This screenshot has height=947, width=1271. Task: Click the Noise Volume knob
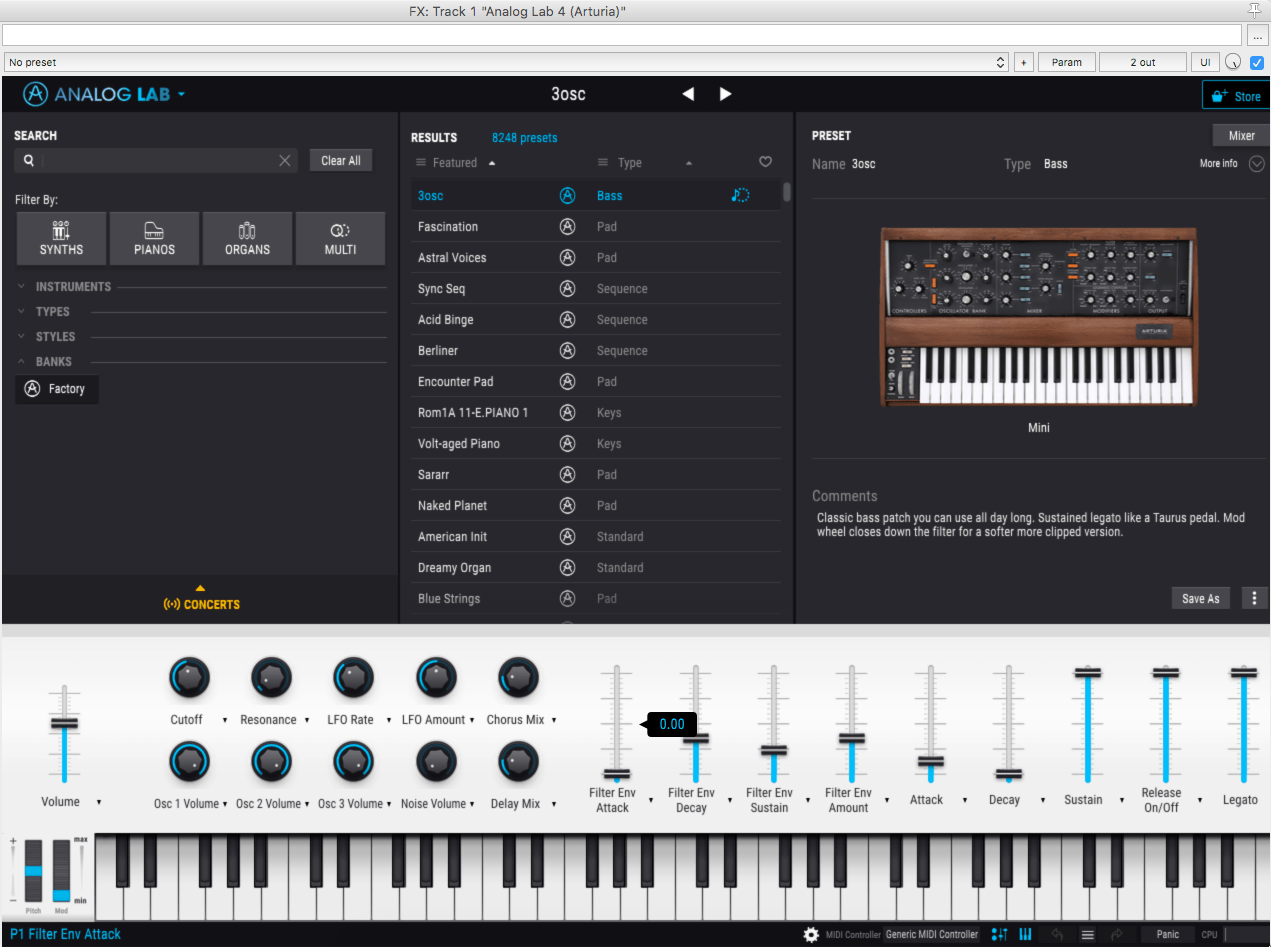435,762
